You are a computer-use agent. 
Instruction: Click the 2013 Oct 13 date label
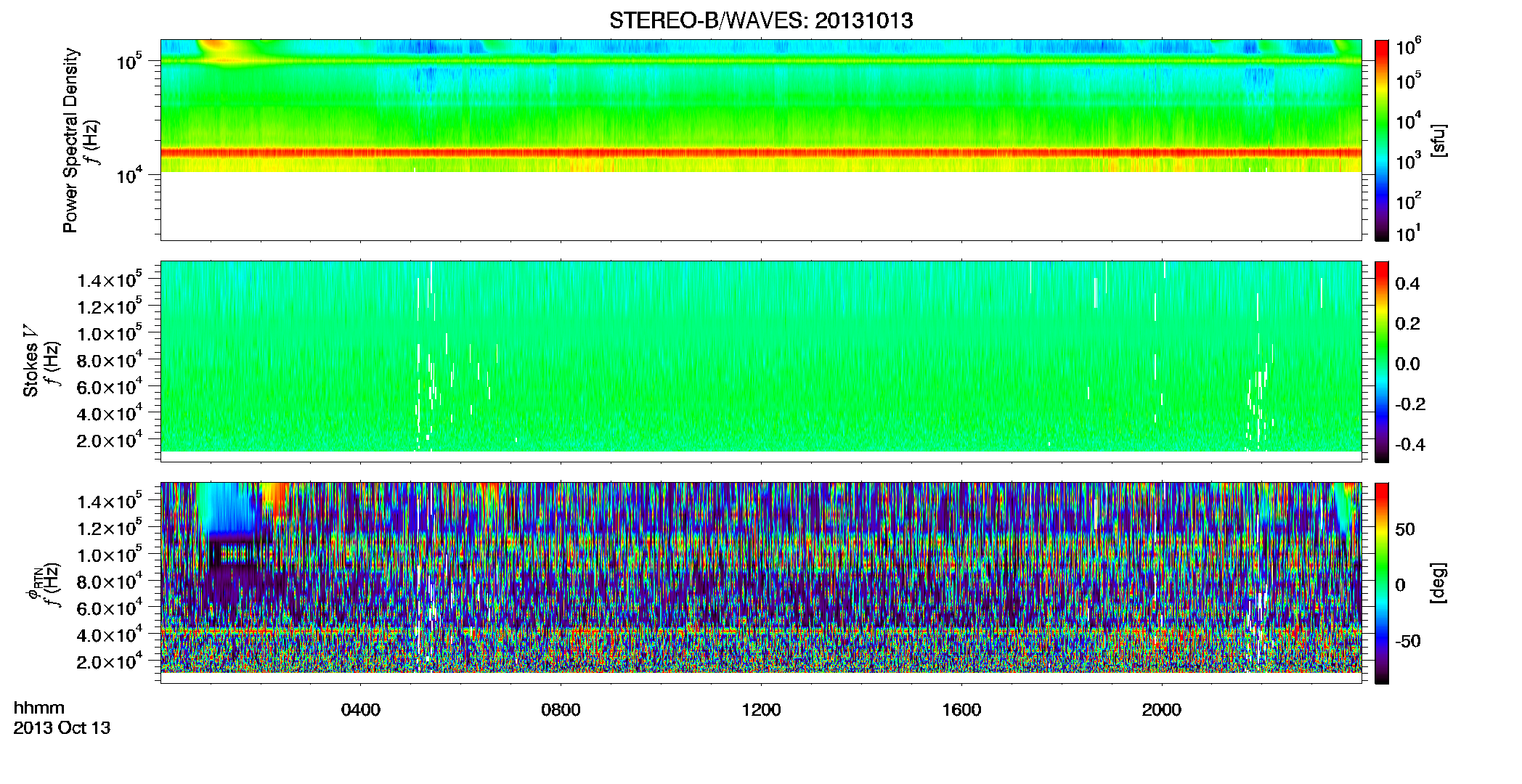pyautogui.click(x=62, y=727)
